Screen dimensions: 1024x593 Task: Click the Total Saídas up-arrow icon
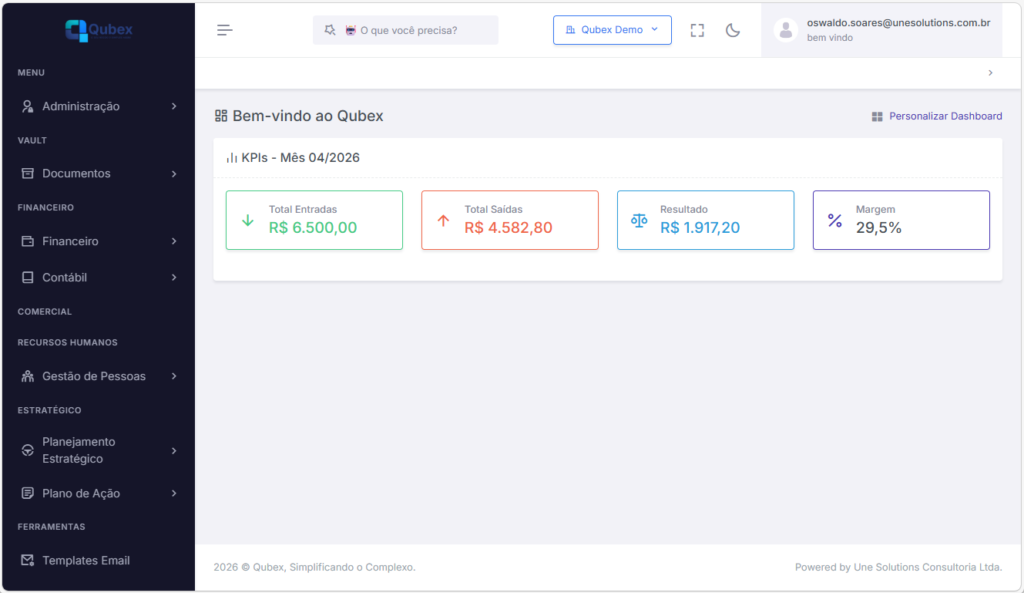point(444,220)
